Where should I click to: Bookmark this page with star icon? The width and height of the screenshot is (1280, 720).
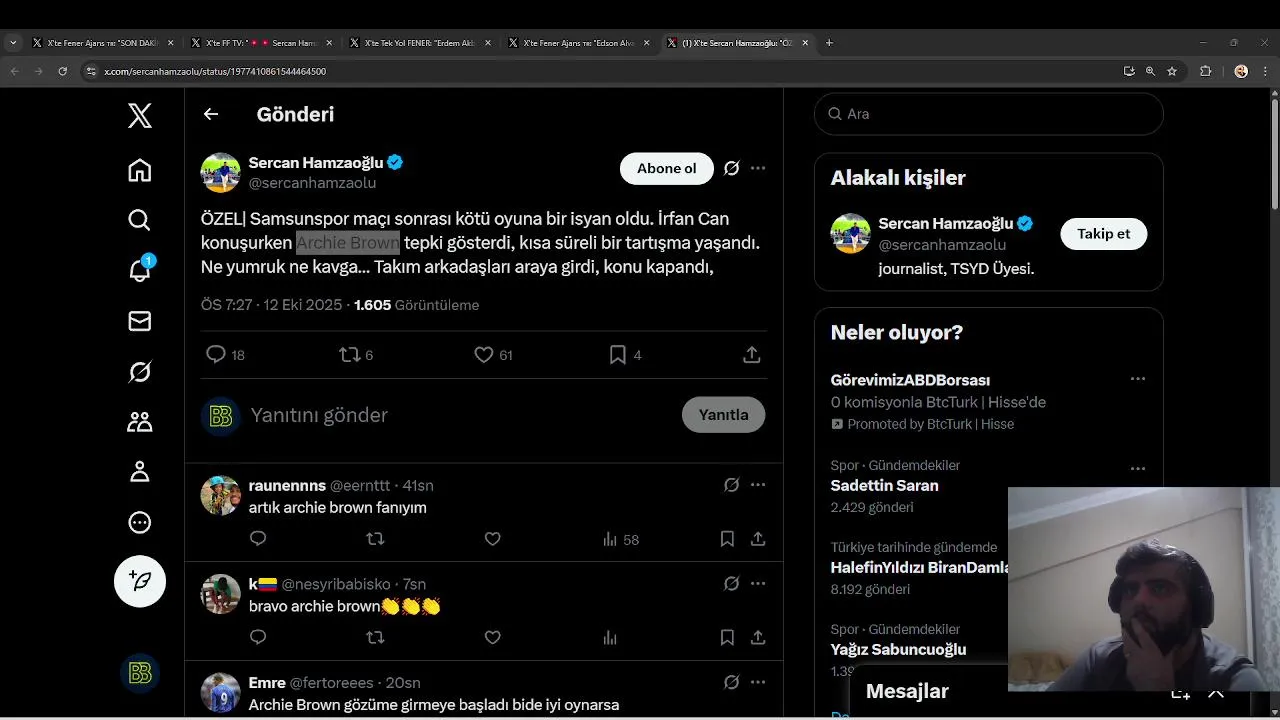click(x=1172, y=71)
